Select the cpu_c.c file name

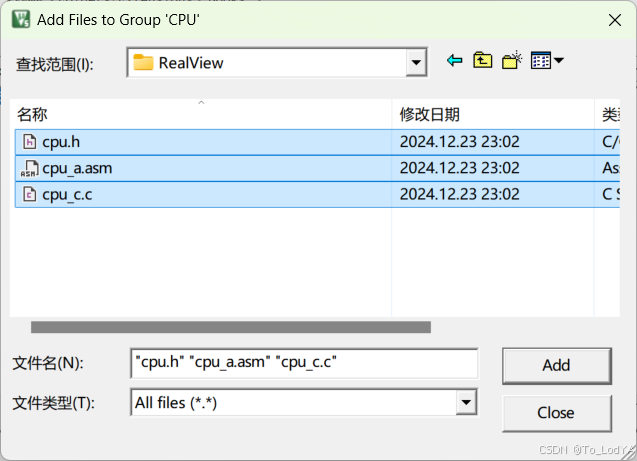coord(67,195)
